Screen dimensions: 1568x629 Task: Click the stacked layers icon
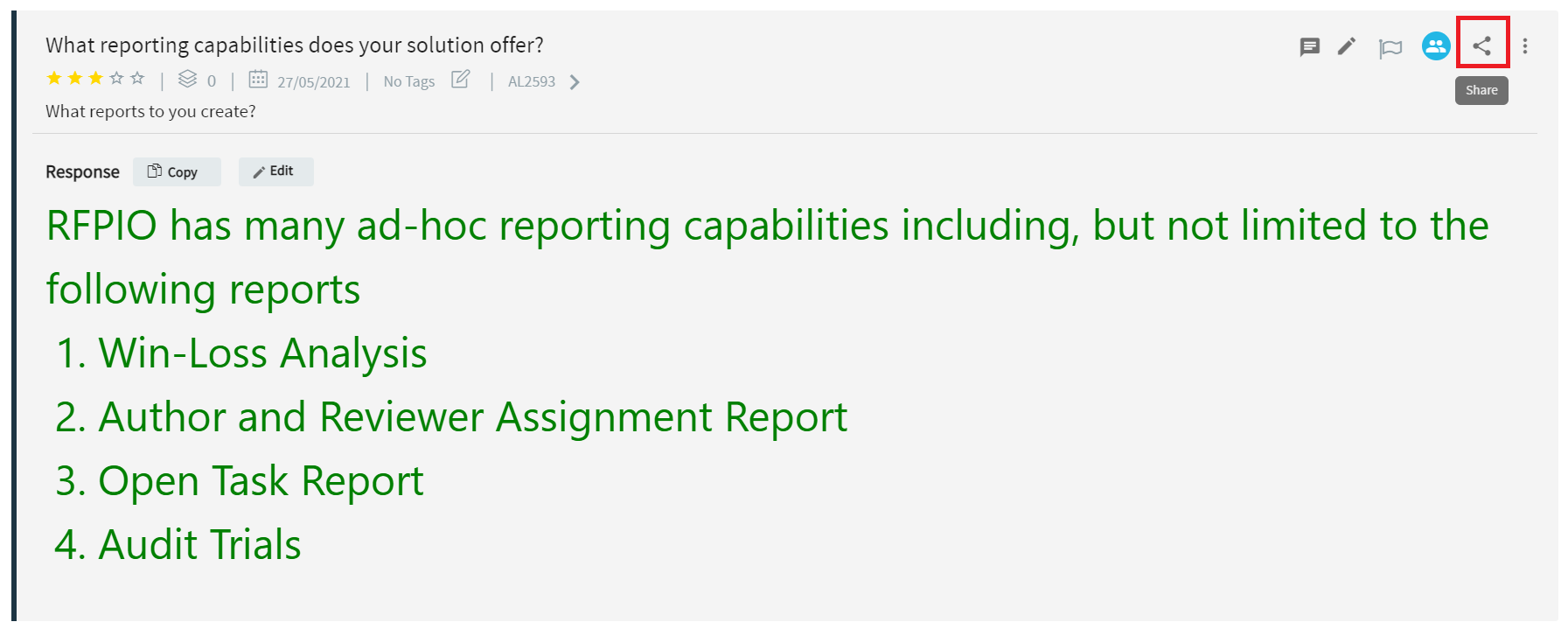[187, 80]
